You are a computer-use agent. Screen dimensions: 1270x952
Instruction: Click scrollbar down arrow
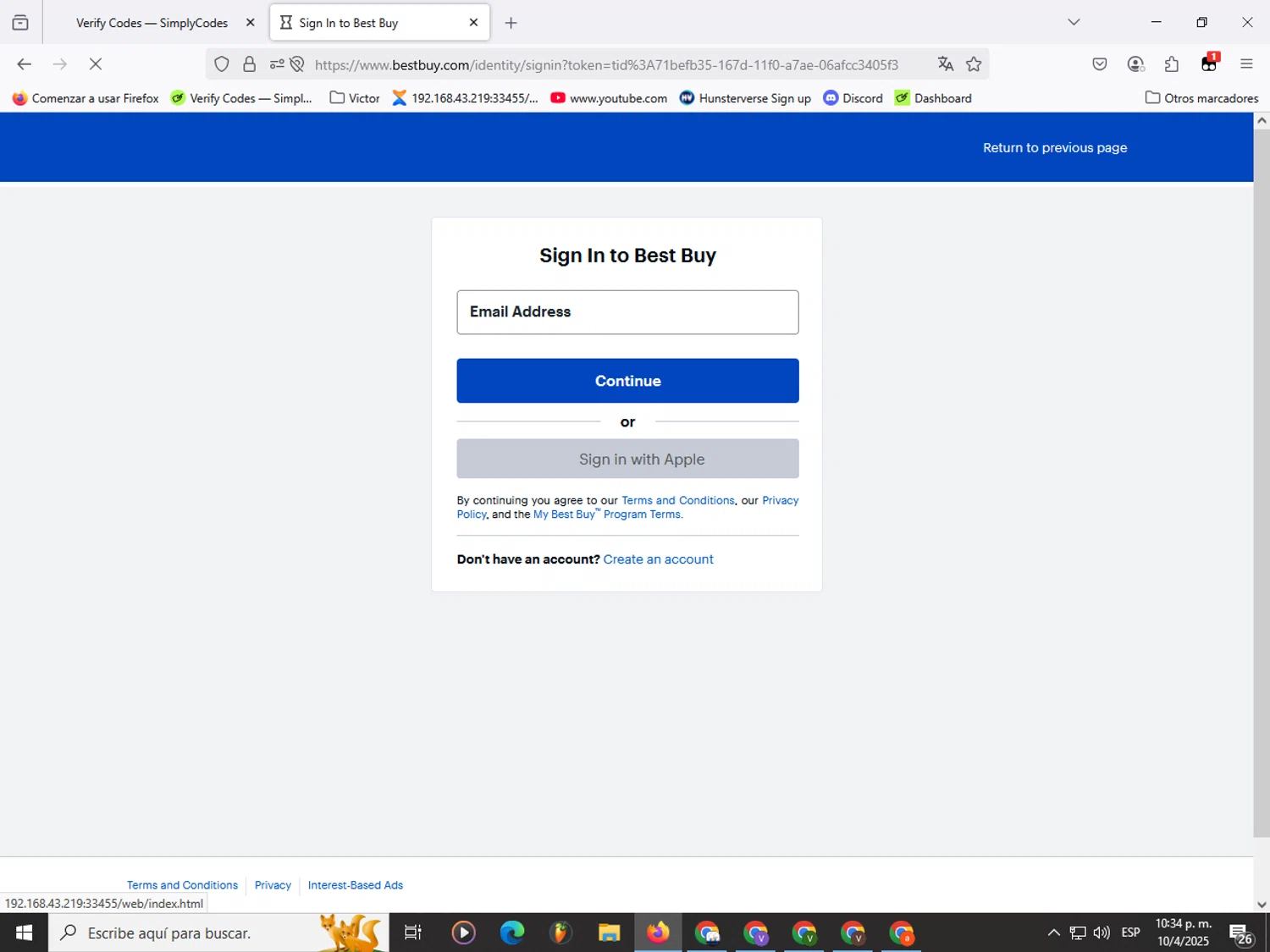pos(1262,904)
